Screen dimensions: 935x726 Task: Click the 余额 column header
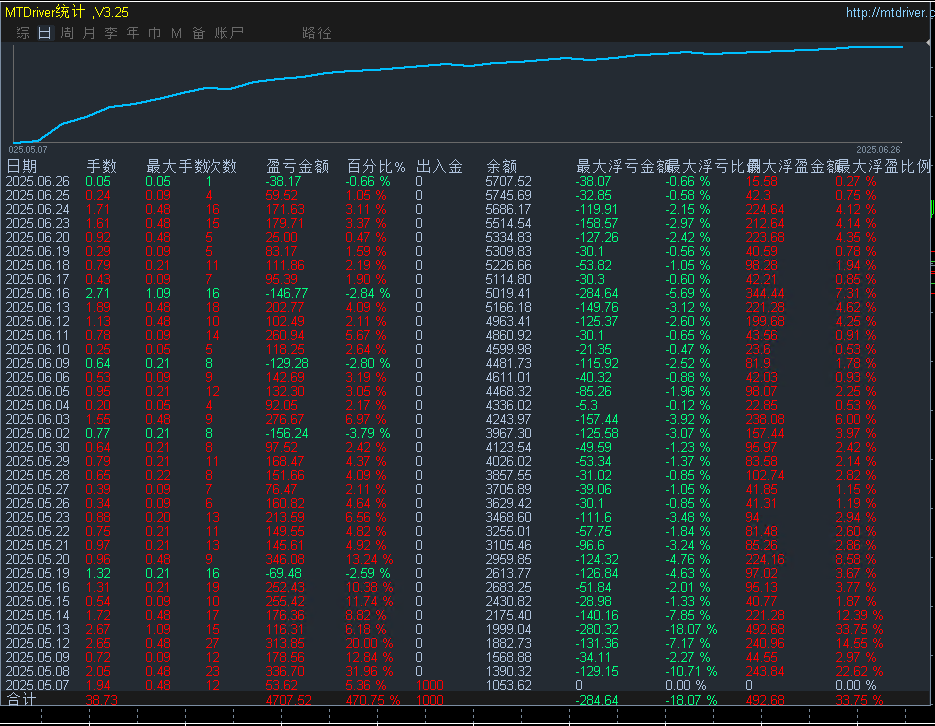point(501,166)
